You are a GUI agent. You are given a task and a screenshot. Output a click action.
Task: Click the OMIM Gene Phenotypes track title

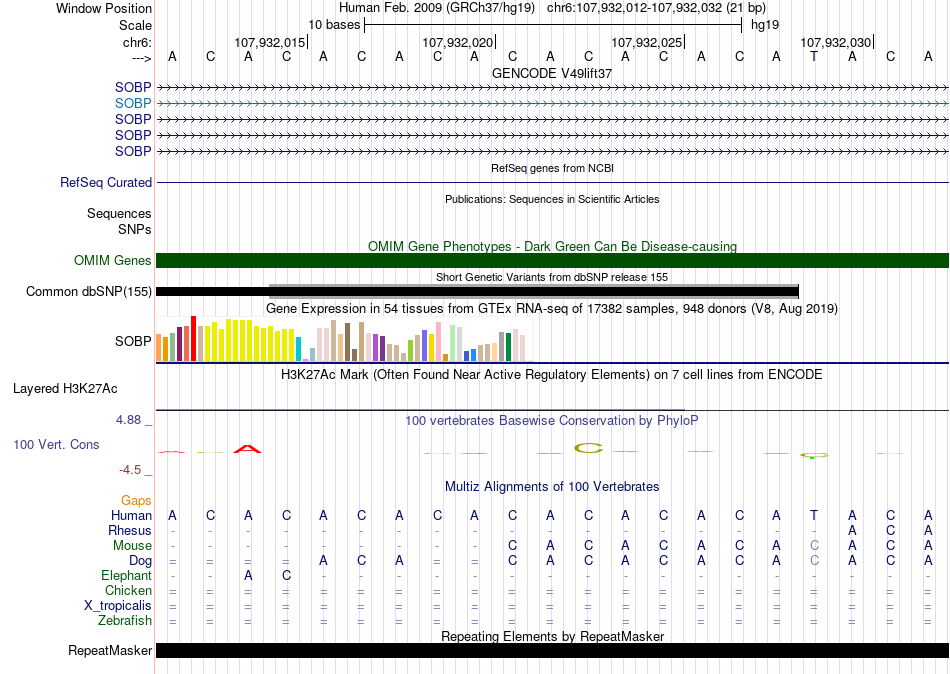coord(552,246)
